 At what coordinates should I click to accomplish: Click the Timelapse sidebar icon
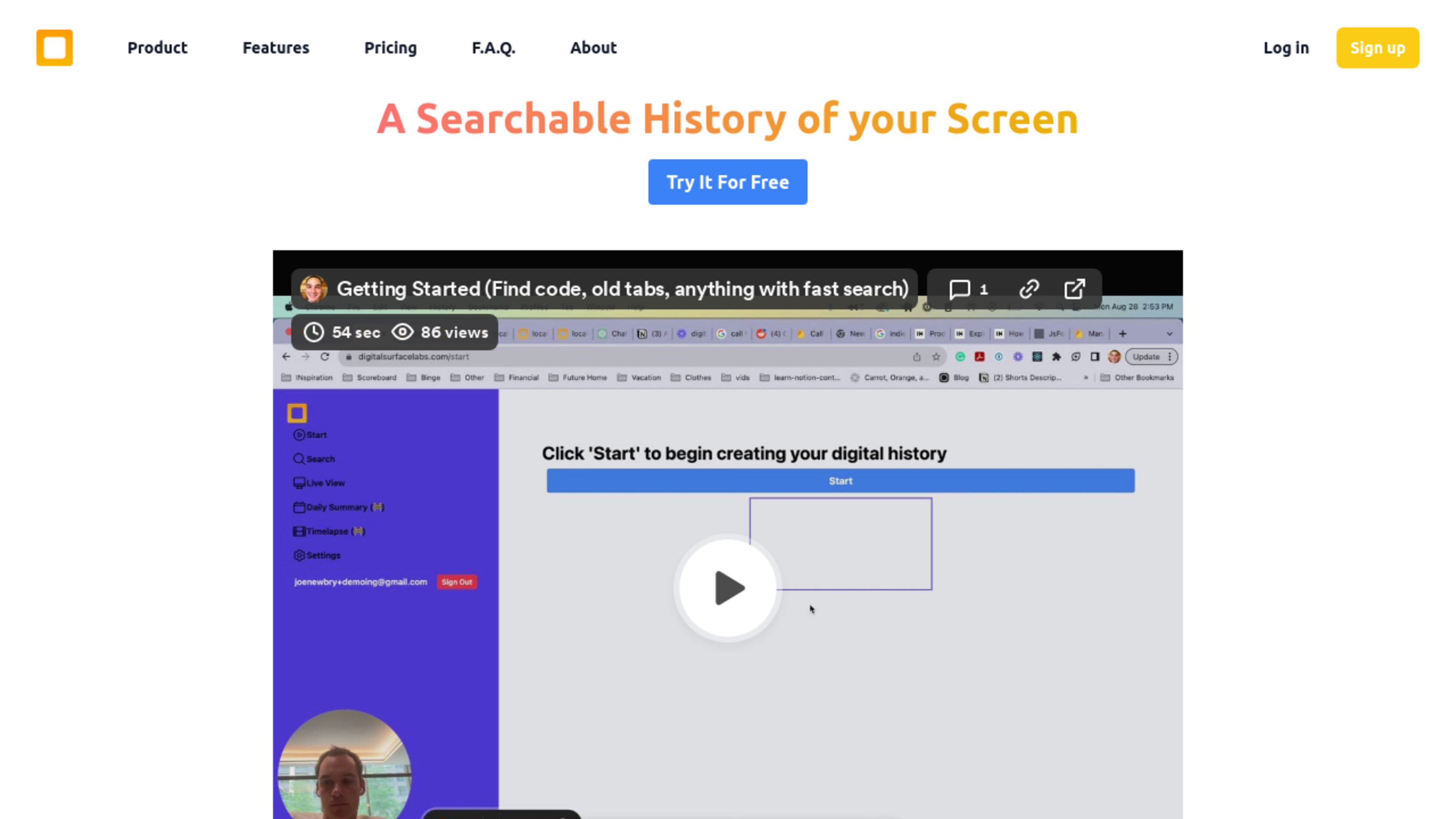point(299,531)
